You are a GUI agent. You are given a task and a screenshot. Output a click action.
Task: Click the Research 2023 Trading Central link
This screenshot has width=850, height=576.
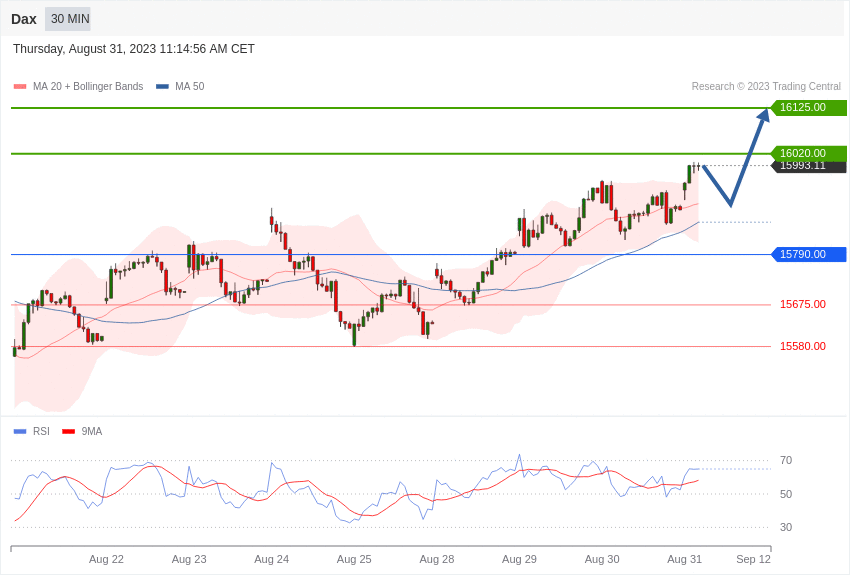pyautogui.click(x=765, y=86)
